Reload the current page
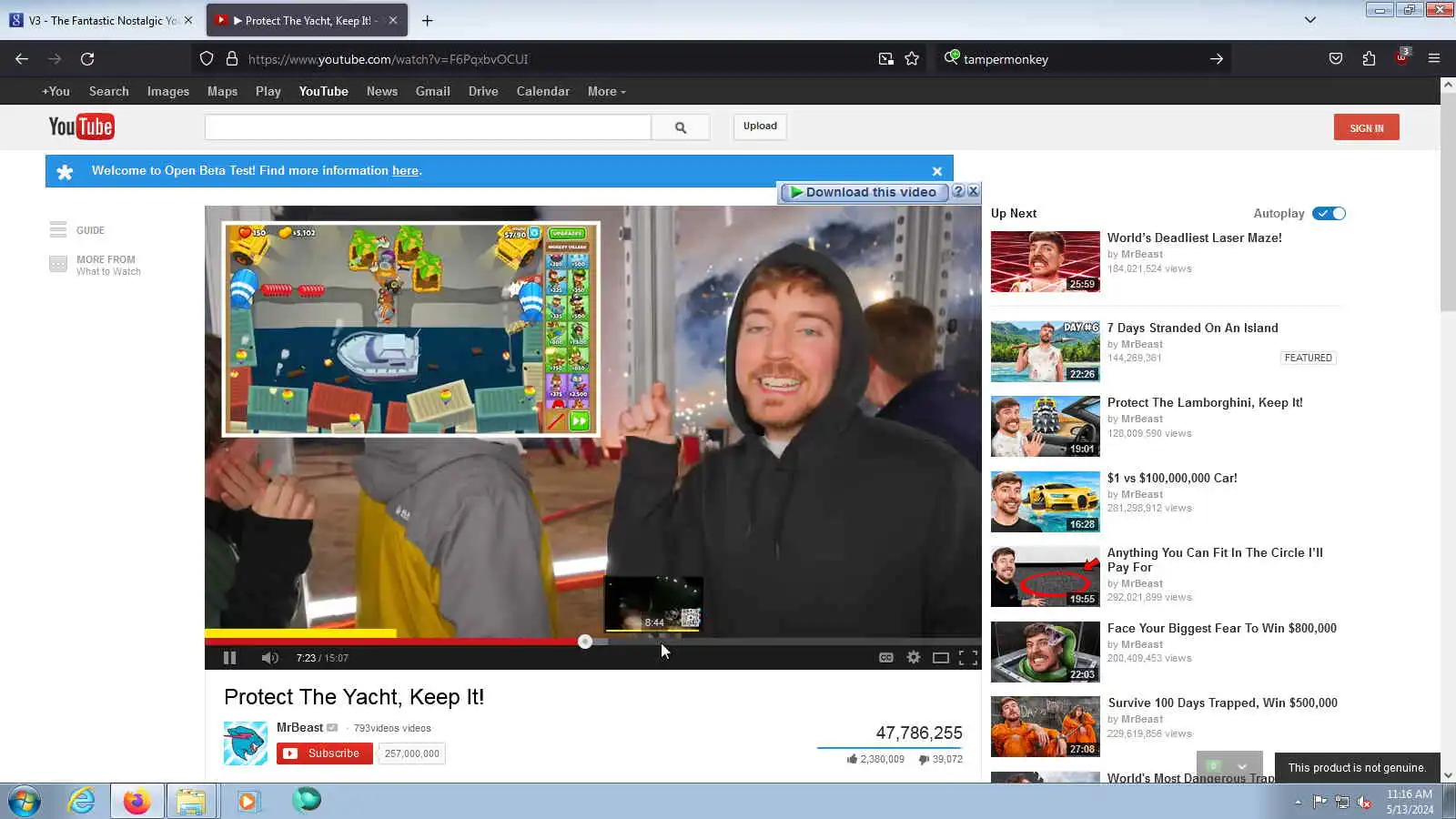The image size is (1456, 819). pos(87,59)
